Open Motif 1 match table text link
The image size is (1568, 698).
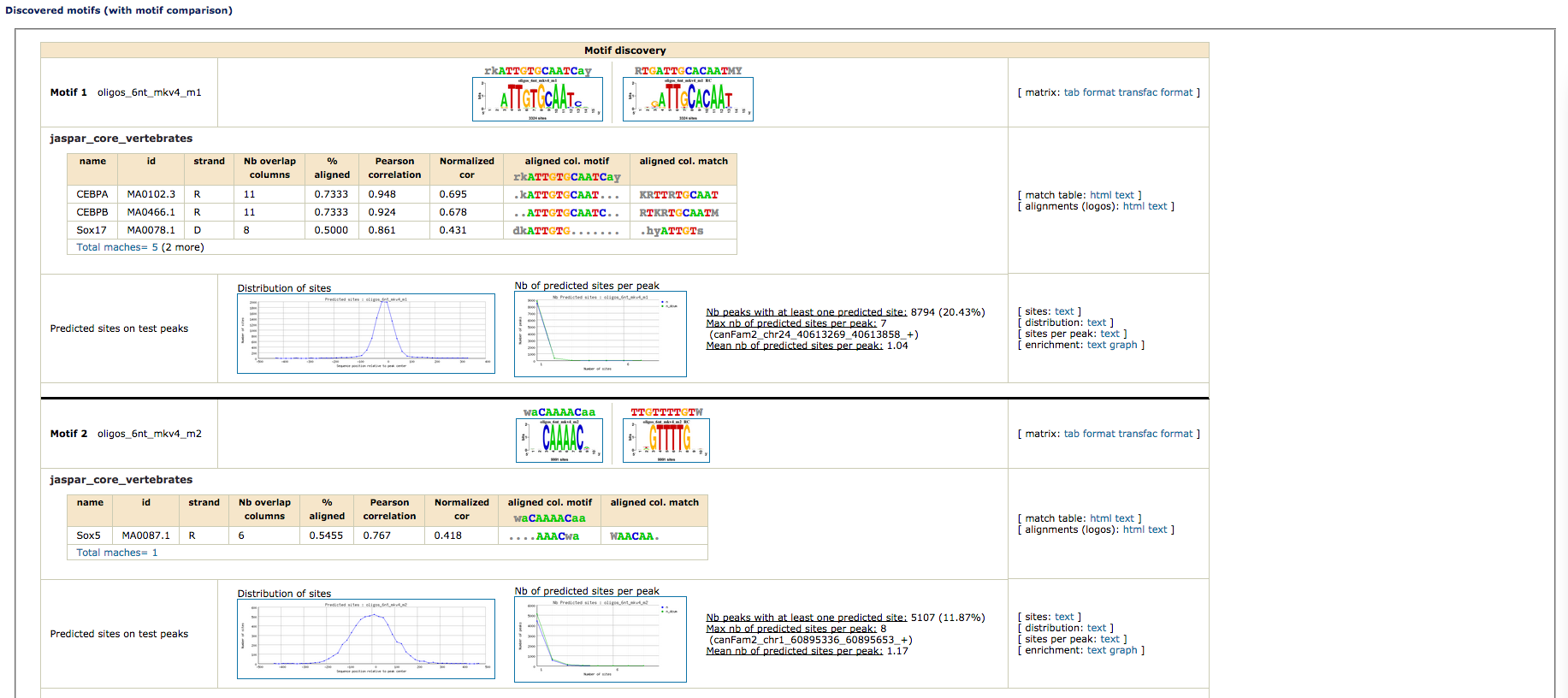(x=1124, y=195)
